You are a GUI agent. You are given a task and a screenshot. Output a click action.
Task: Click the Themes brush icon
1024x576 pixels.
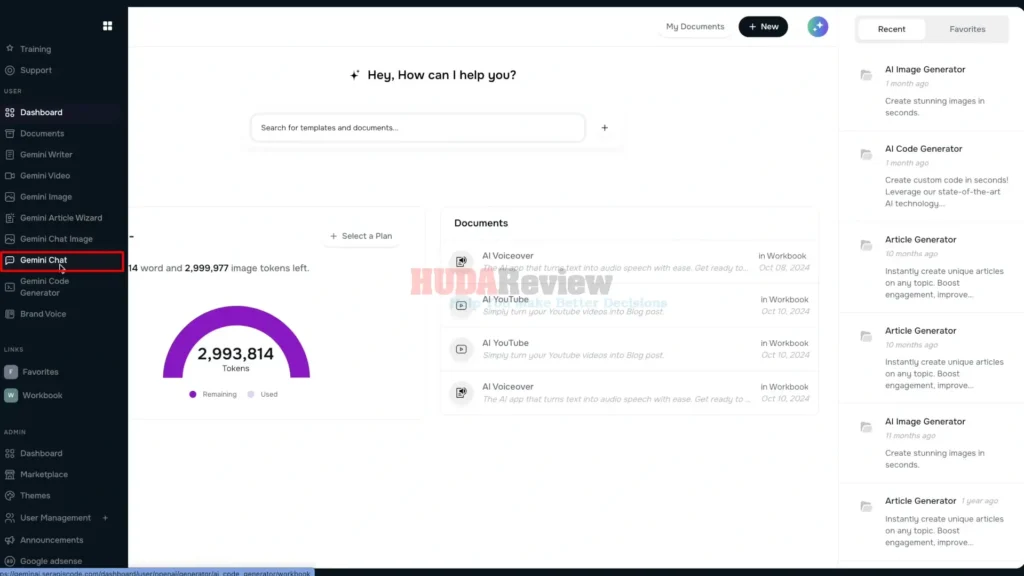click(10, 496)
